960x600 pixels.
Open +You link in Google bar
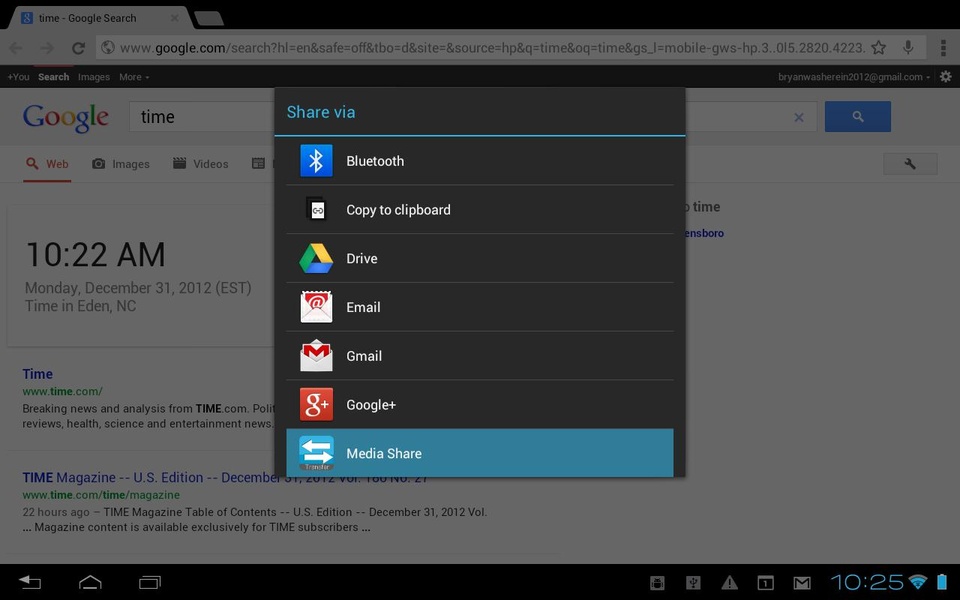tap(18, 77)
